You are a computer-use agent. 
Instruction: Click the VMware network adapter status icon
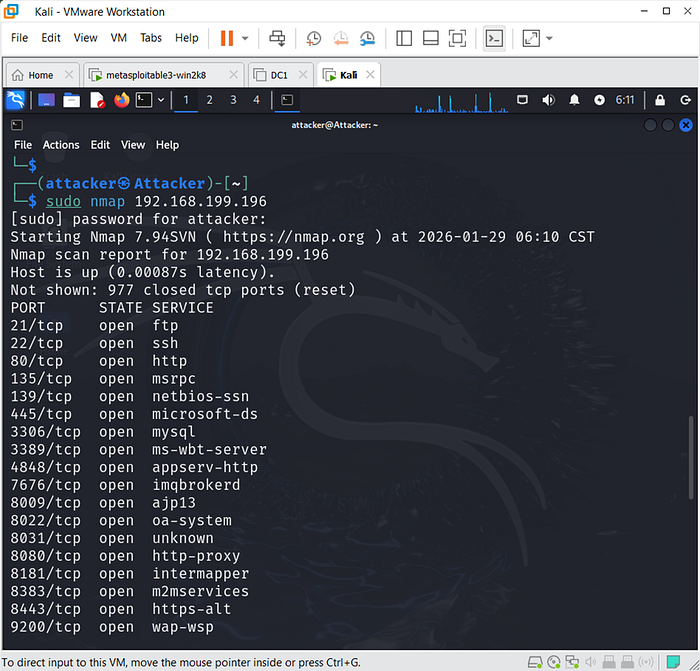click(572, 662)
